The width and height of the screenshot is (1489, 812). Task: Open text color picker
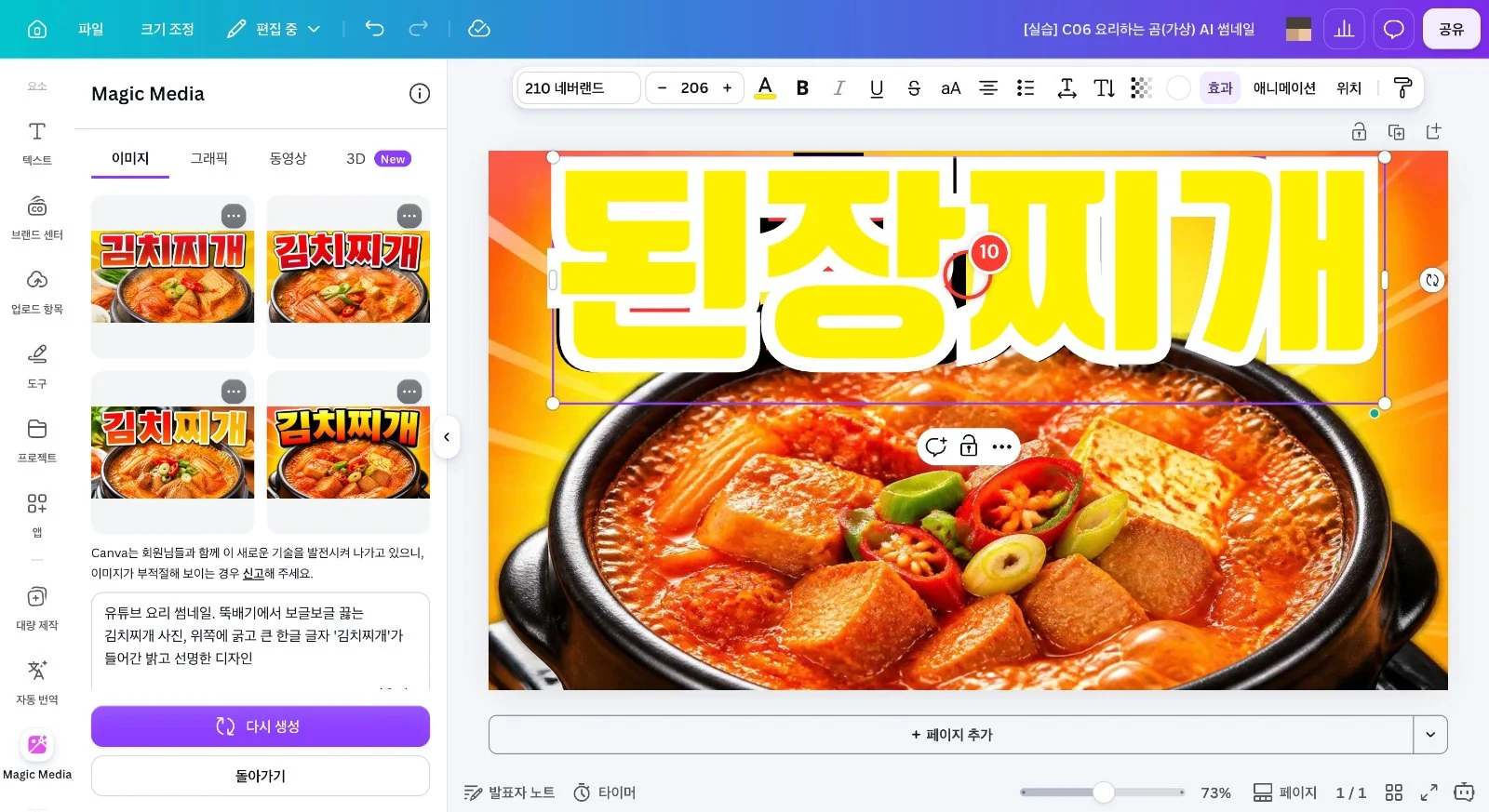point(765,87)
